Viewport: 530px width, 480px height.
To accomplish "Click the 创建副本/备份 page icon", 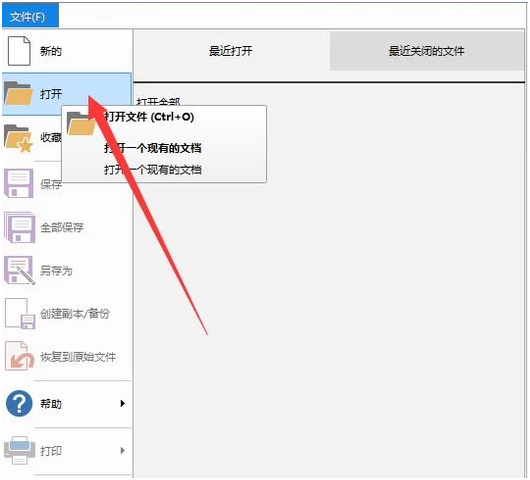I will click(20, 313).
